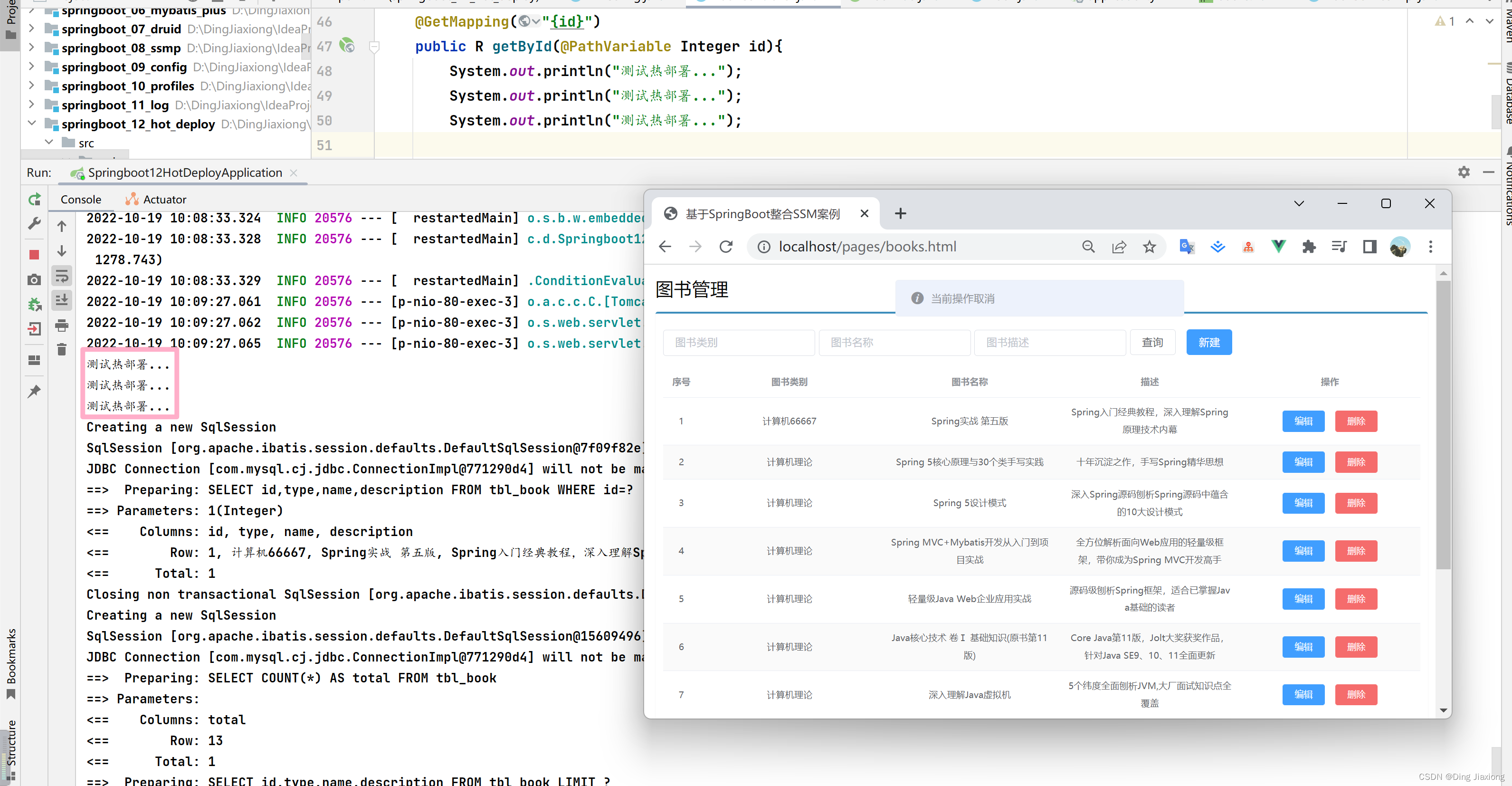Fold the getById method in editor gutter
The image size is (1512, 786).
374,47
